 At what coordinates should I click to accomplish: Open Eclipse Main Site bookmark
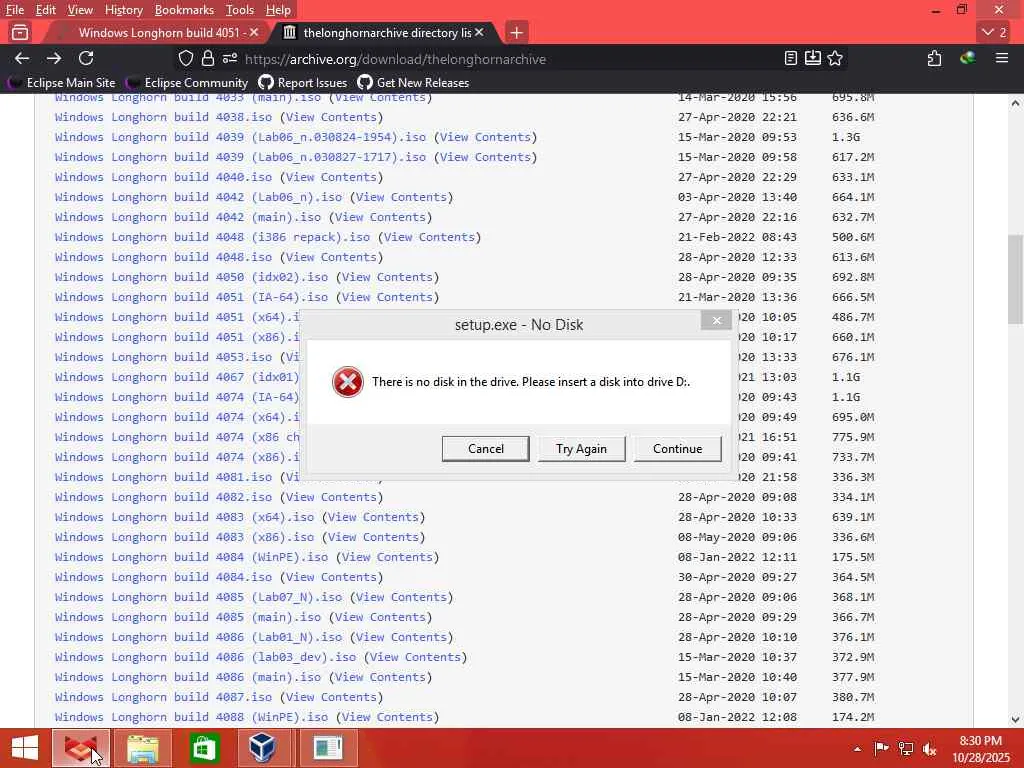coord(62,83)
